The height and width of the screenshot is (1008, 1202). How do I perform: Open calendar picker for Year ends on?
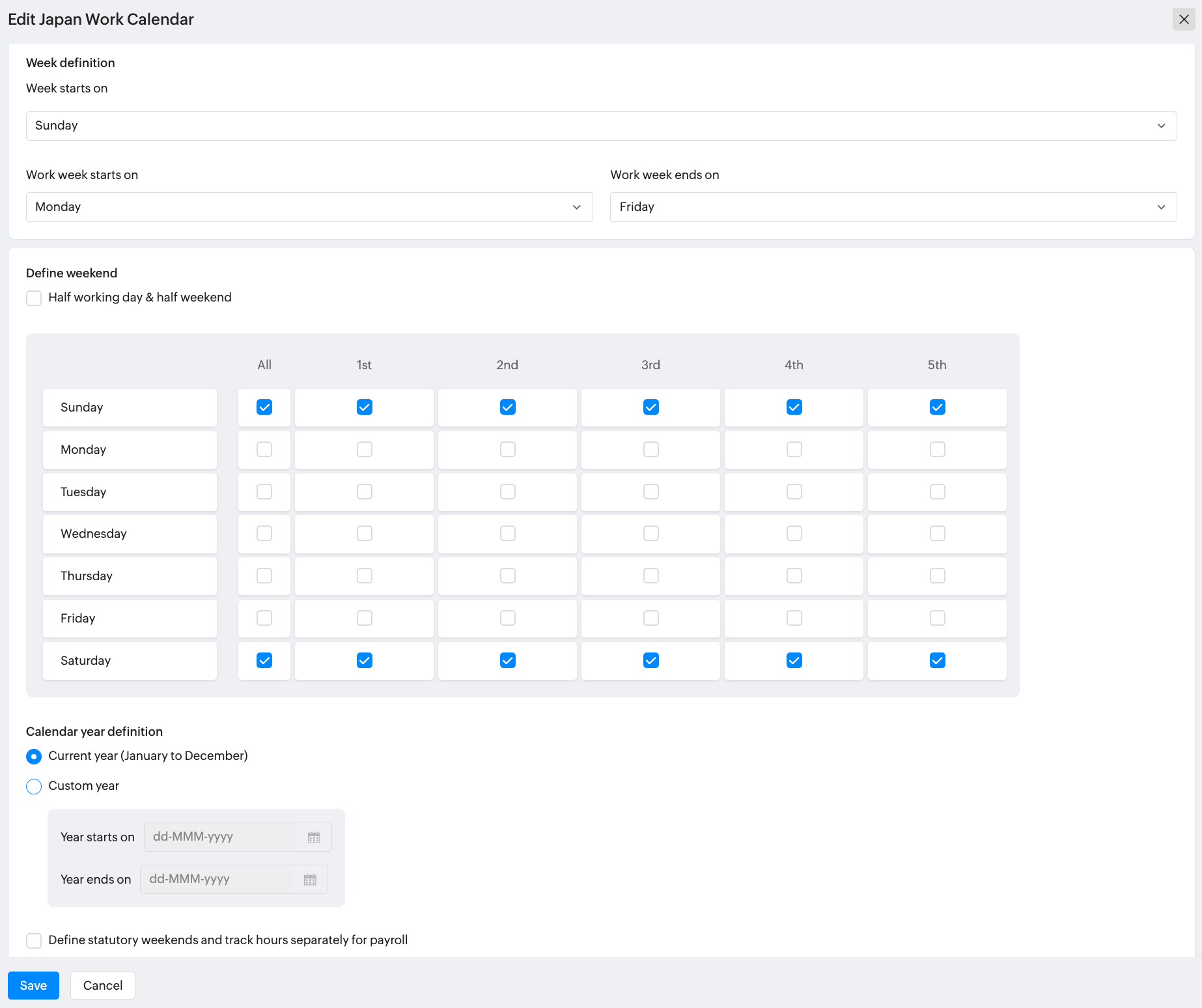[310, 880]
